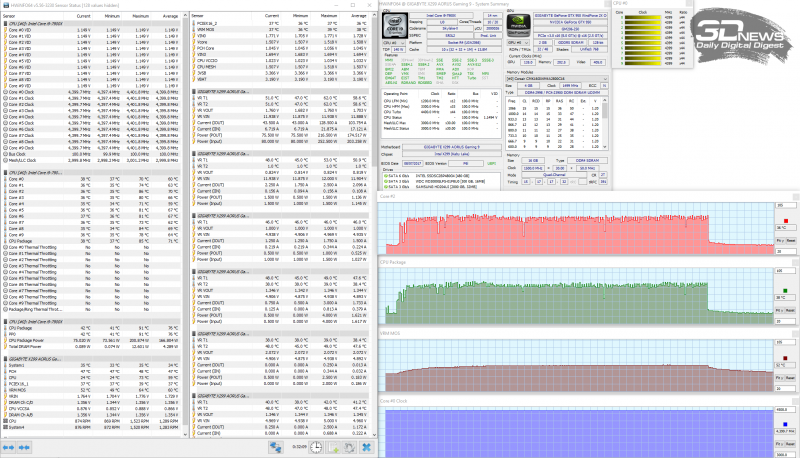Screen dimensions: 800x458
Task: Select the PCIEX16_2 row in right pane
Action: (x=281, y=23)
